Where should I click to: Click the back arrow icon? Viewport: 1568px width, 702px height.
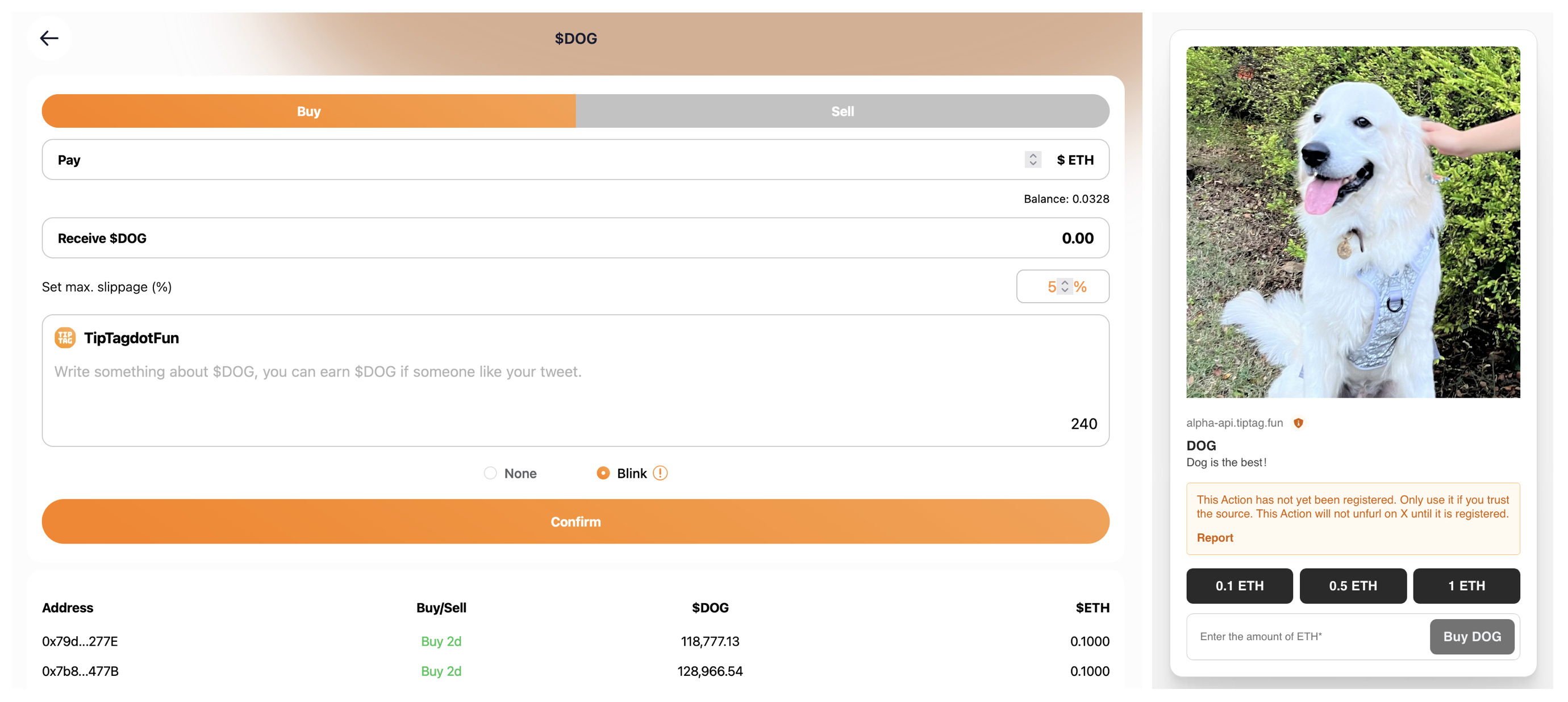coord(49,38)
